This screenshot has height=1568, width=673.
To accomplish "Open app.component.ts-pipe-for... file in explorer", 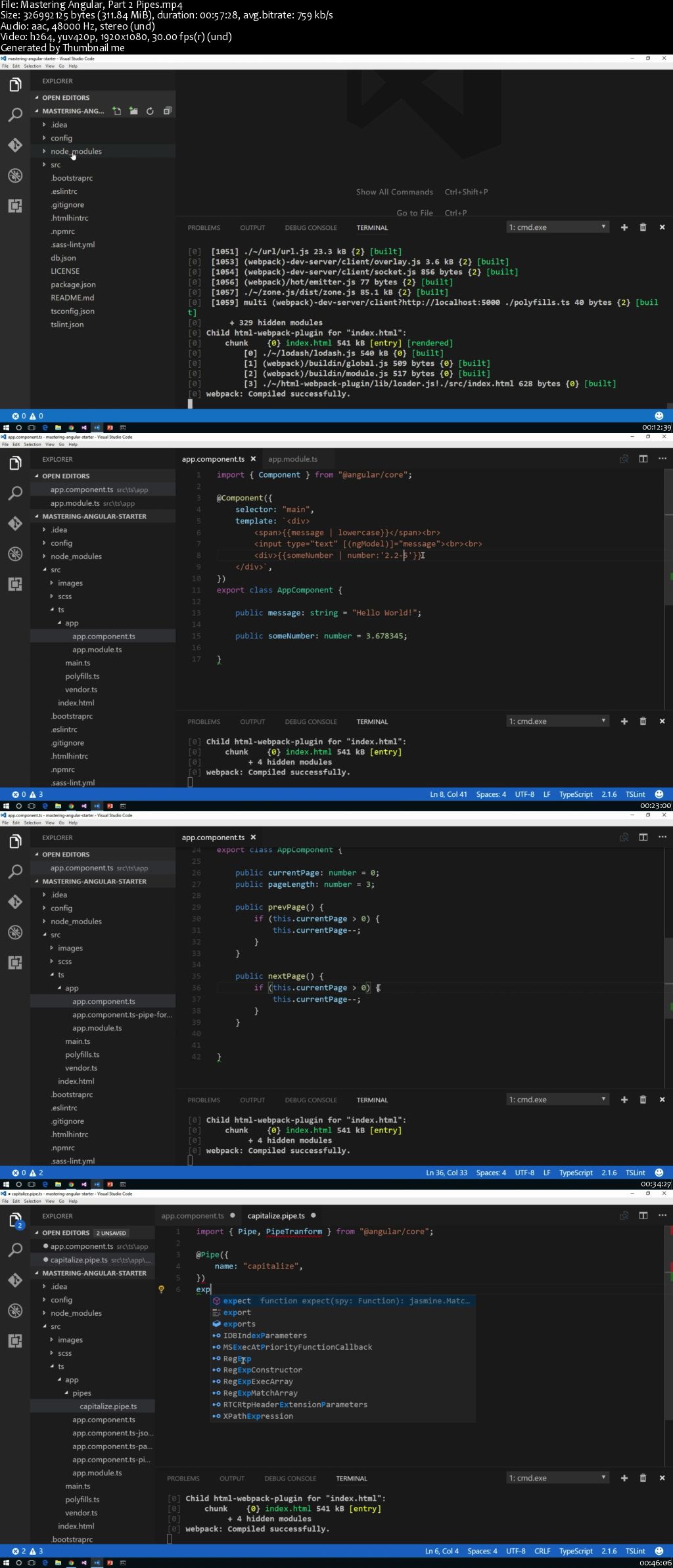I will click(x=122, y=1015).
